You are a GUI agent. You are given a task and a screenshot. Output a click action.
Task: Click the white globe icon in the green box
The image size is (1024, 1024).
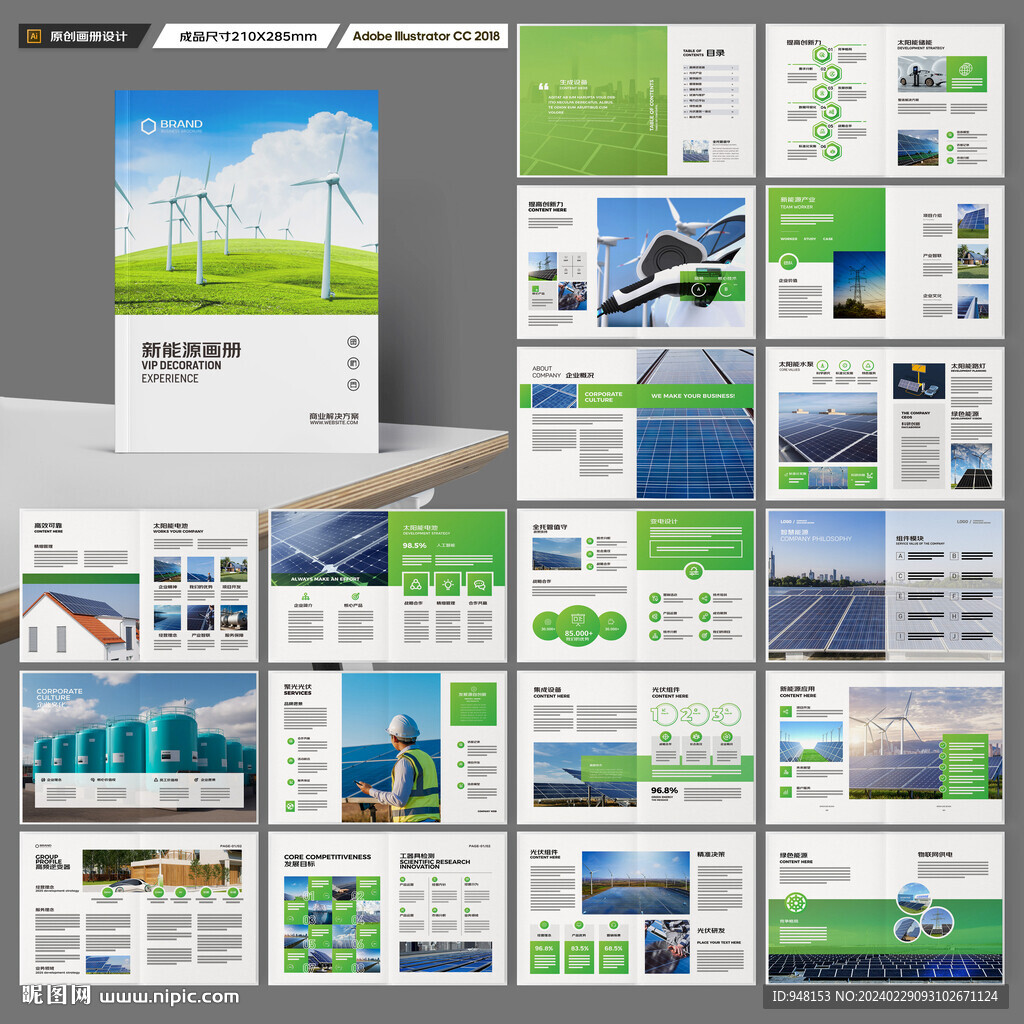point(965,69)
